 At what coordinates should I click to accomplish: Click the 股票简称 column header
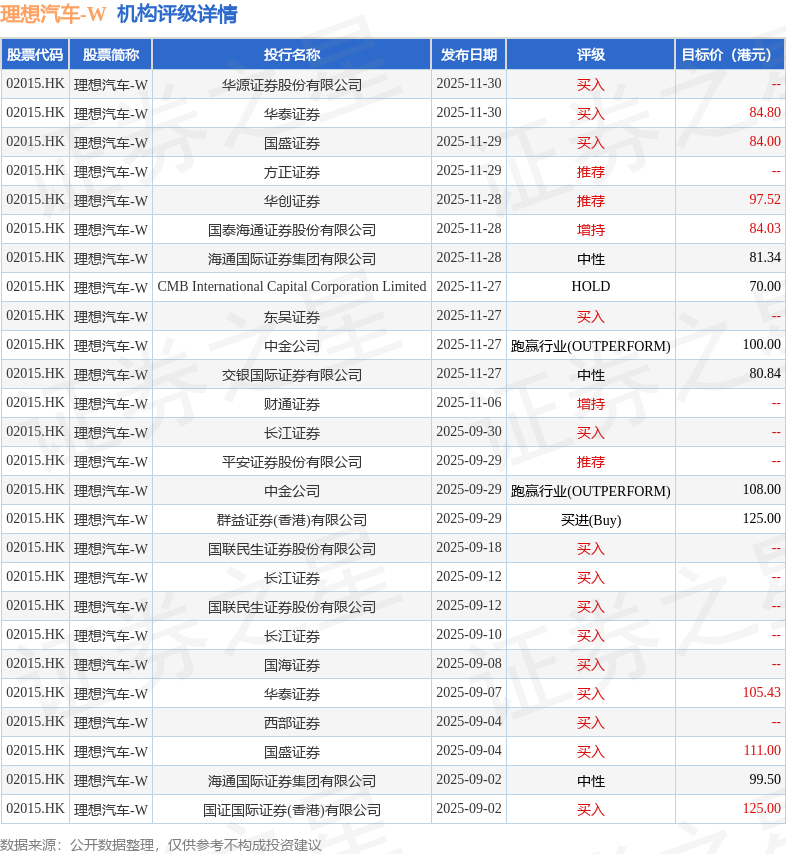point(111,54)
